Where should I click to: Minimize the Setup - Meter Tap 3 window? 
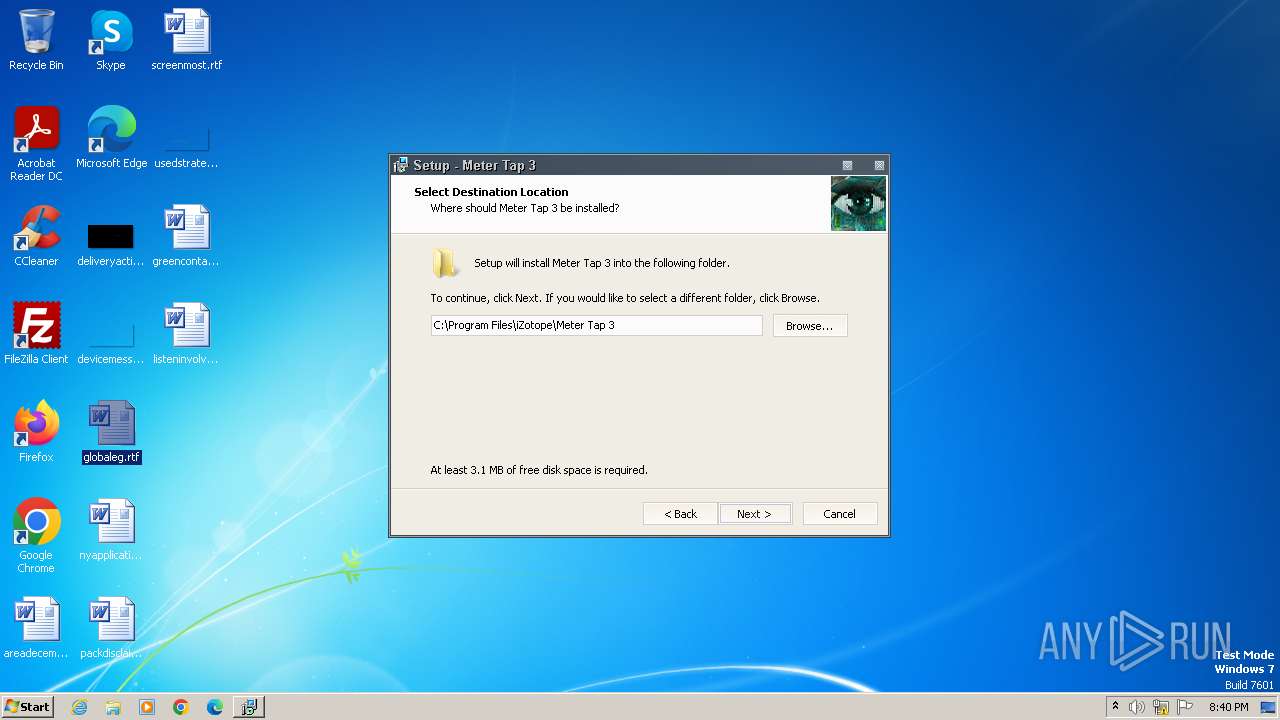847,165
